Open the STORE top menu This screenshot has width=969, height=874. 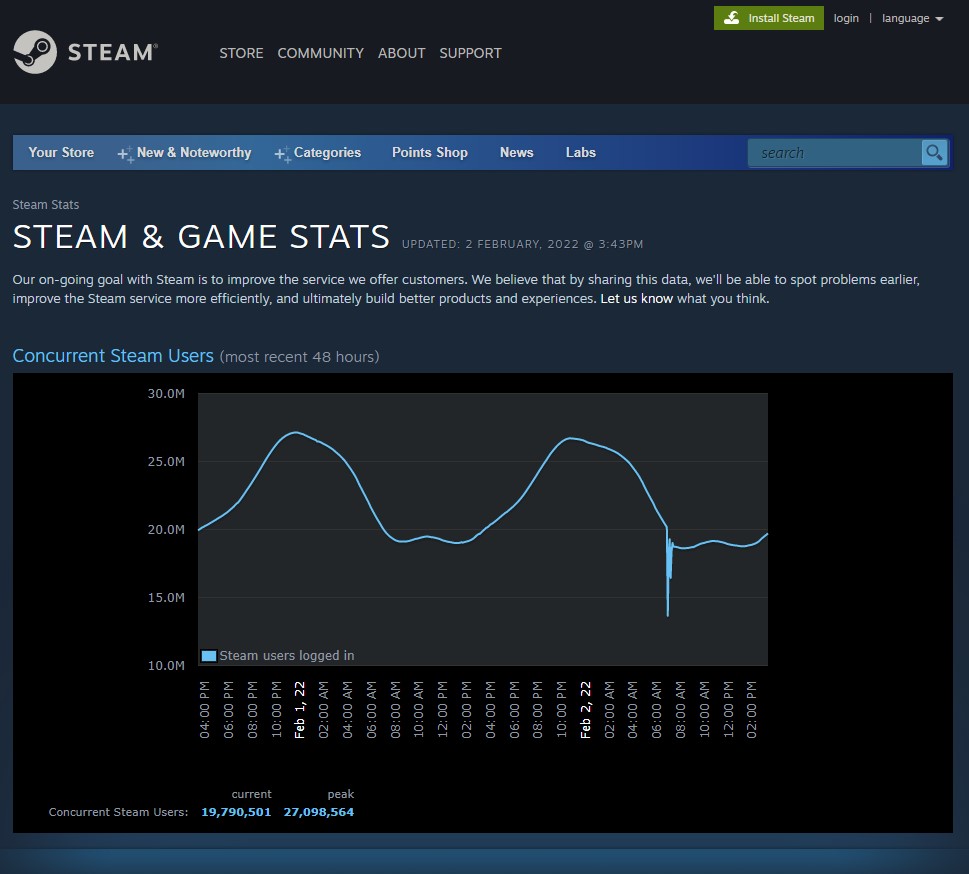click(x=241, y=53)
